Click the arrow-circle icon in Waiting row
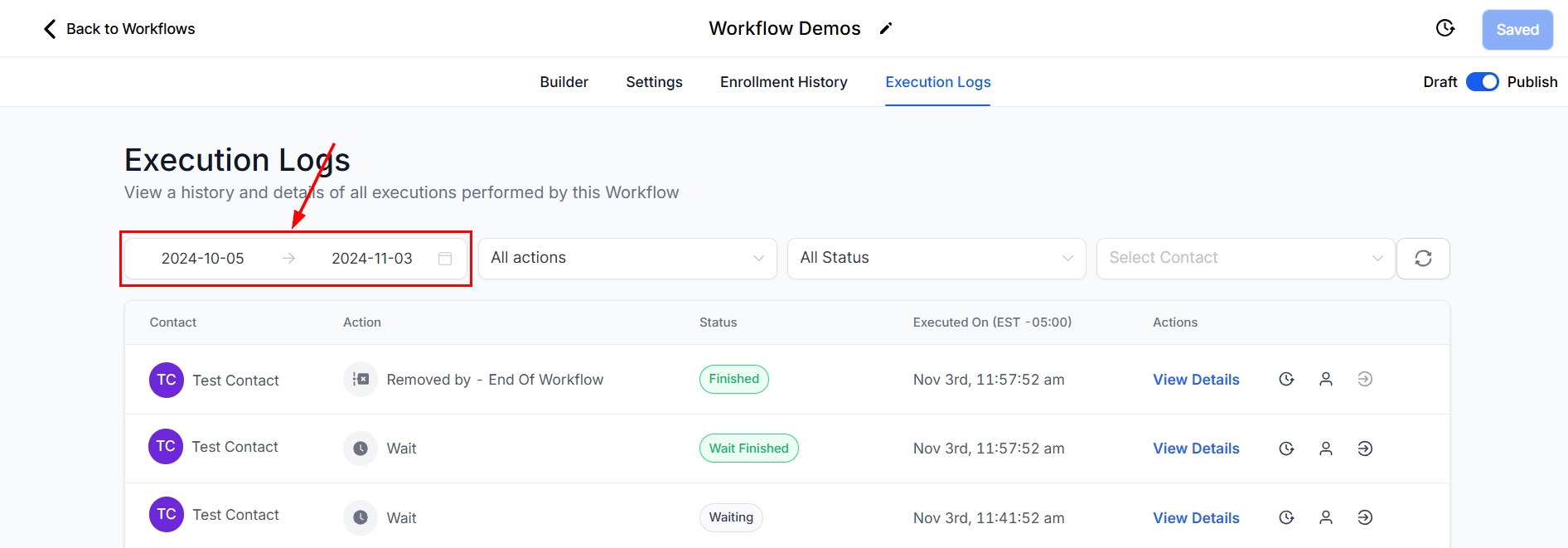Image resolution: width=1568 pixels, height=548 pixels. pos(1365,517)
